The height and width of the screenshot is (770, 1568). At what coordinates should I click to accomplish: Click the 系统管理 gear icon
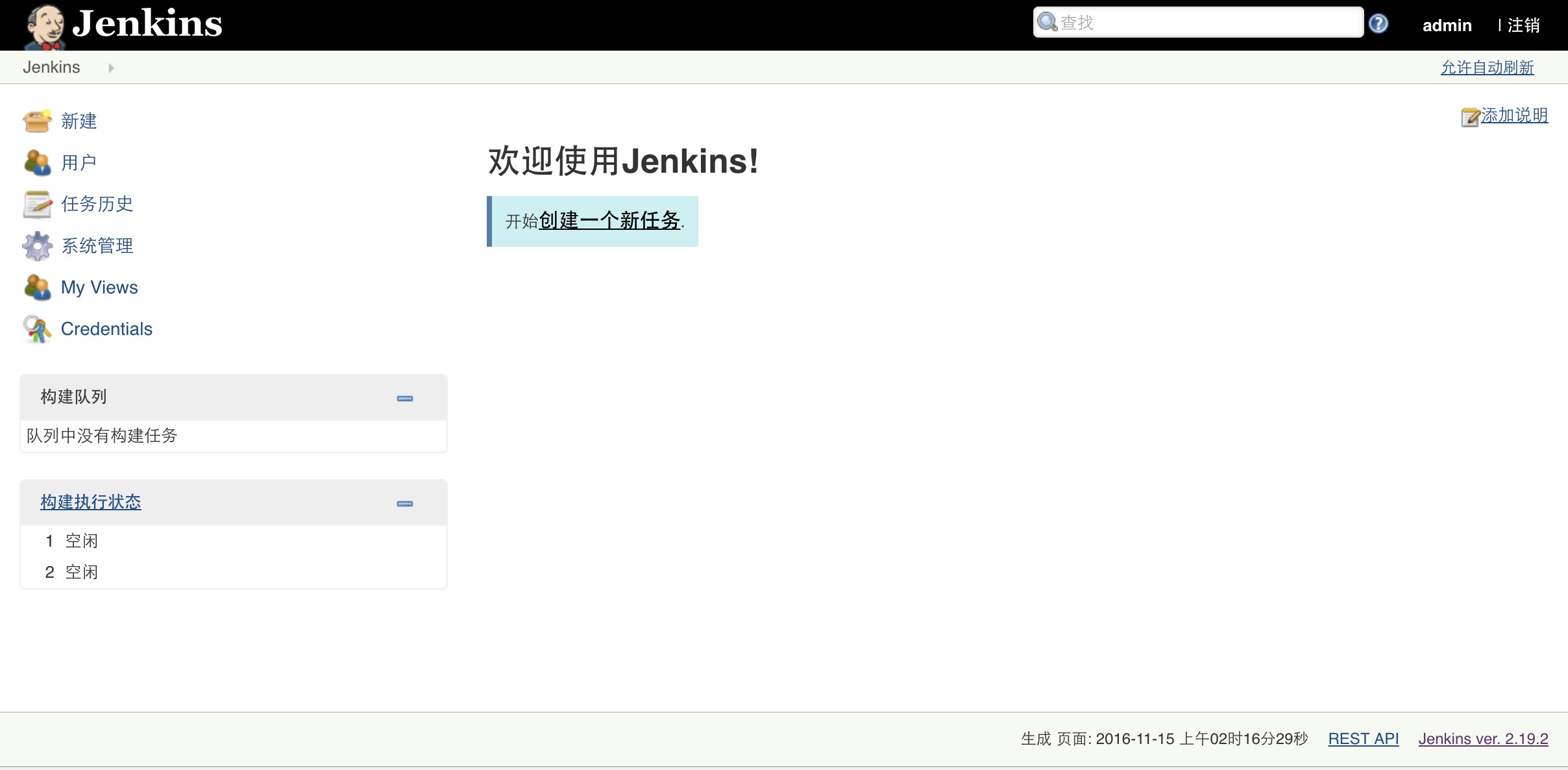(x=37, y=245)
